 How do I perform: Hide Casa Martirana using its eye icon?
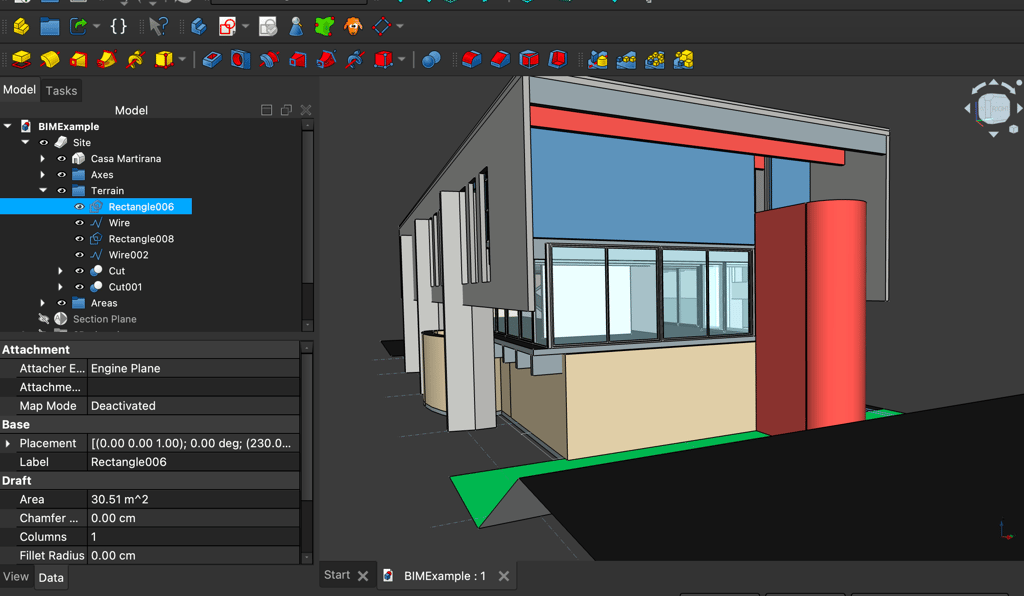[x=61, y=159]
